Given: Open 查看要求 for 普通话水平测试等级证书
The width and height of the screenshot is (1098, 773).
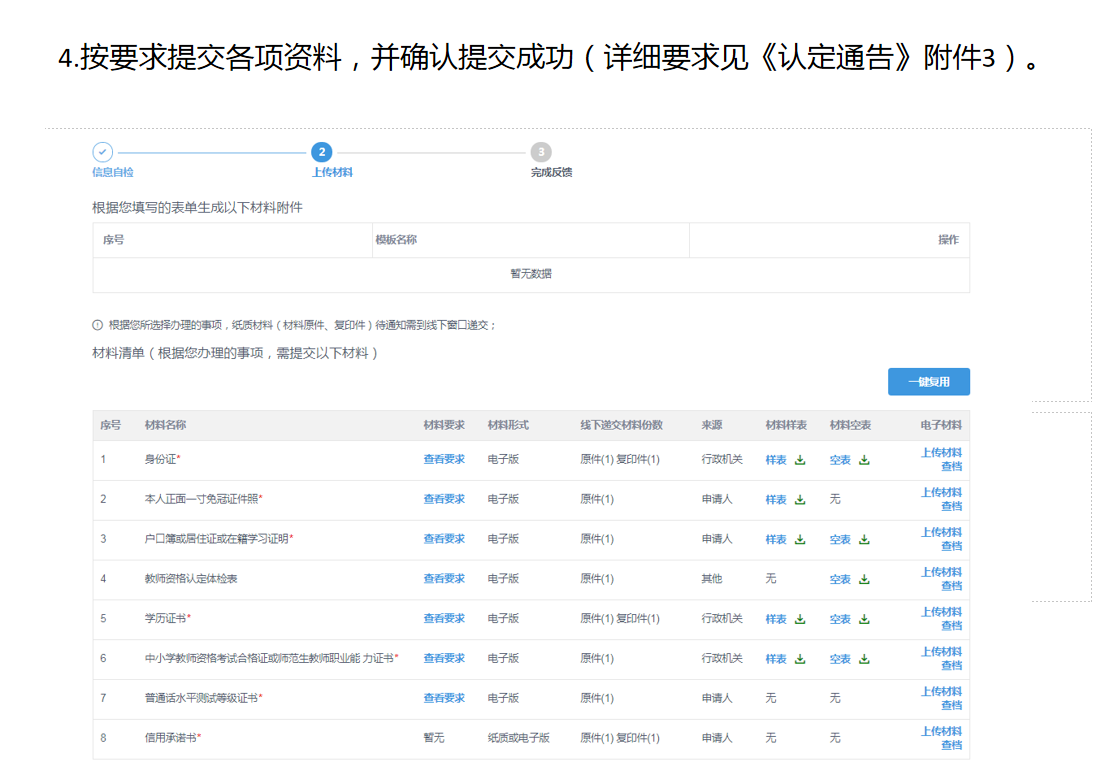Looking at the screenshot, I should point(444,698).
